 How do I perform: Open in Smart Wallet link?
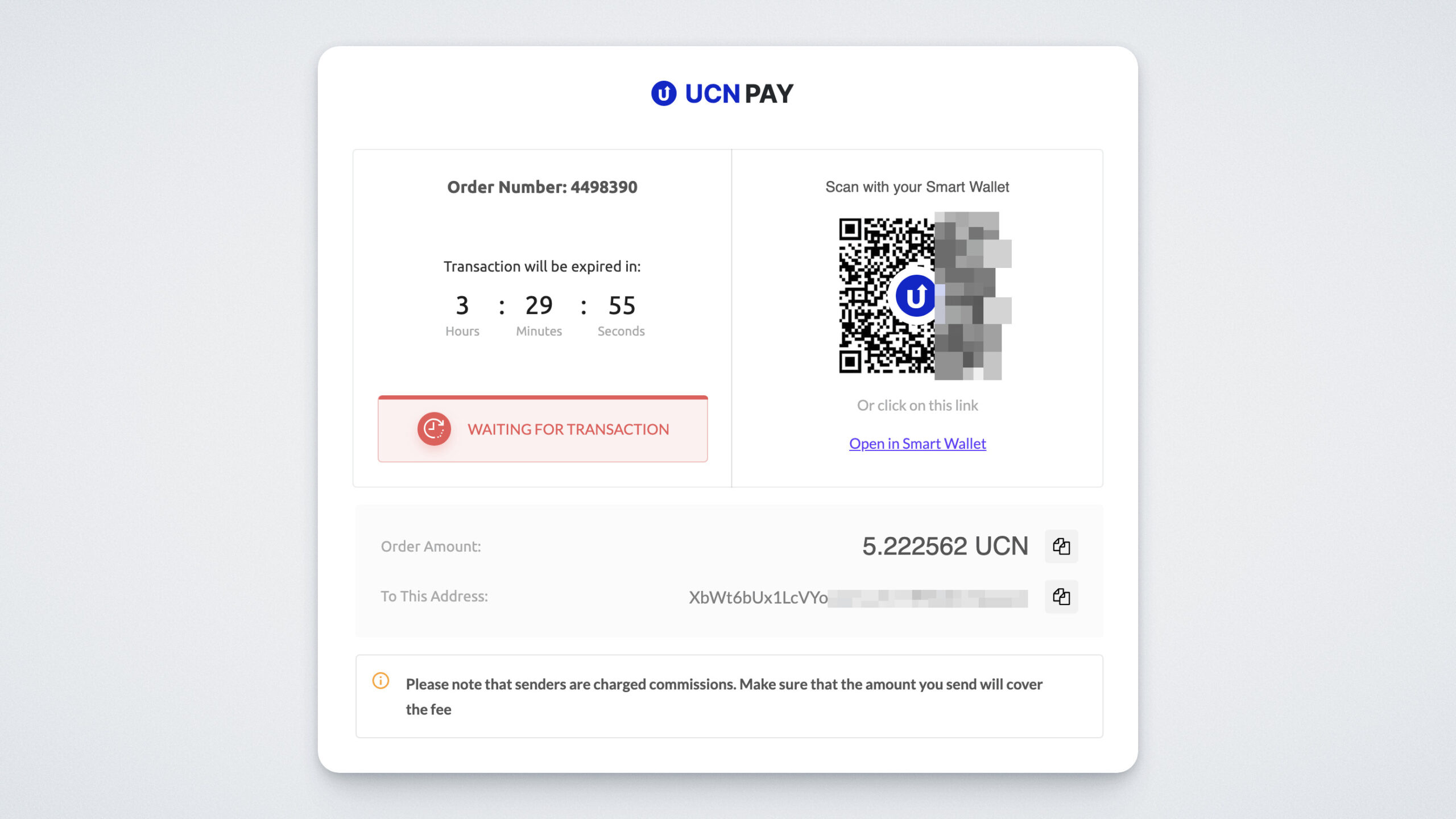pyautogui.click(x=917, y=444)
